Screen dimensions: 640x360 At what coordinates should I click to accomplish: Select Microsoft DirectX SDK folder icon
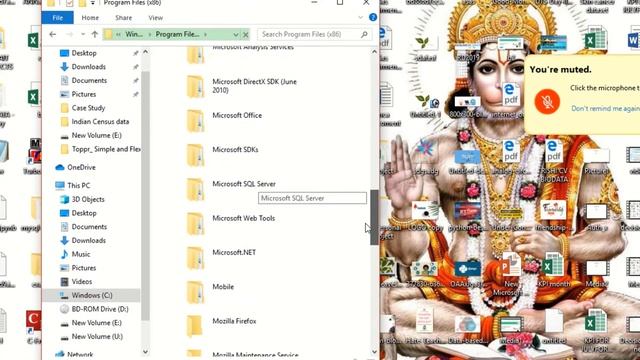click(x=195, y=87)
